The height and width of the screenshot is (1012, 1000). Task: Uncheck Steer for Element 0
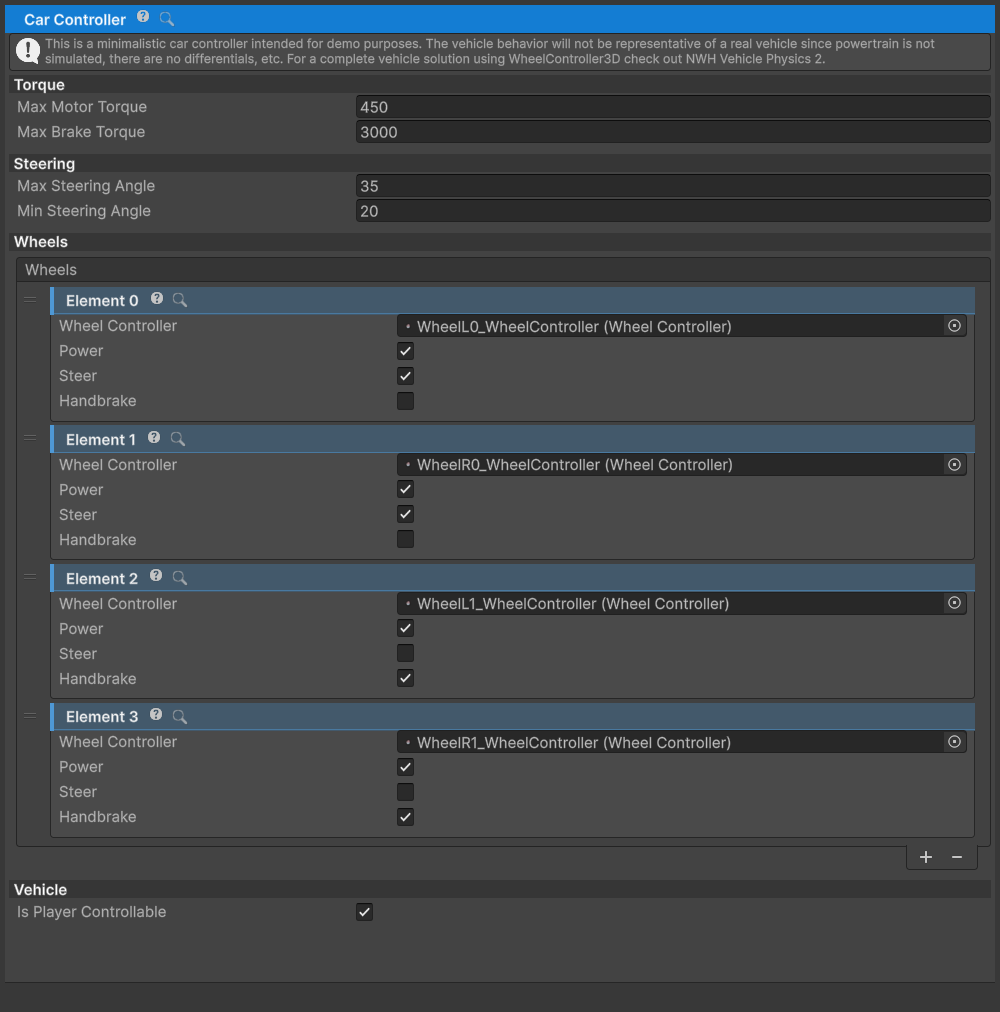pyautogui.click(x=405, y=376)
